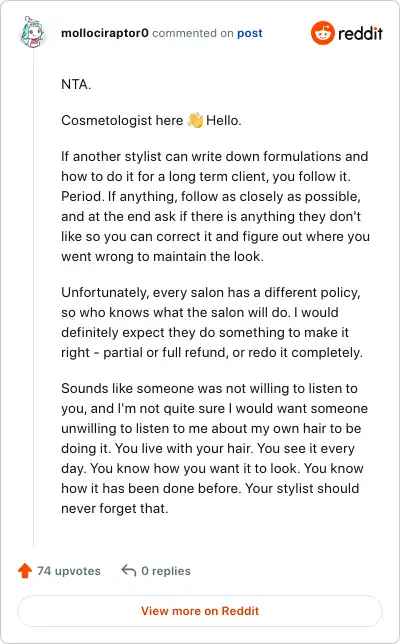Viewport: 400px width, 644px height.
Task: Click the word 'Hello.' after emoji
Action: [x=224, y=120]
